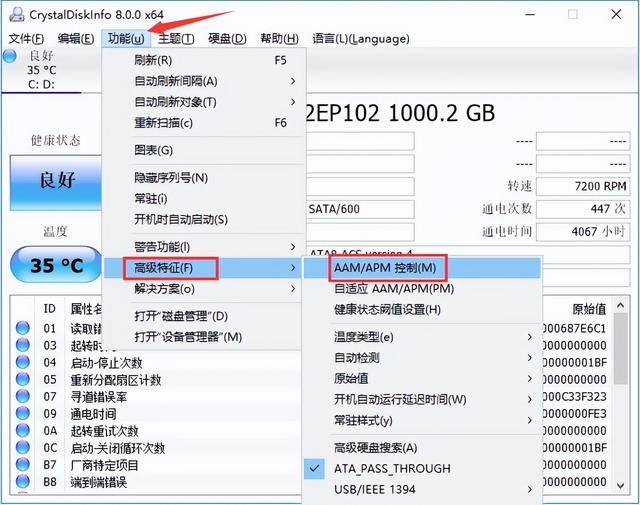Expand the 开机自动运行延迟时间(W) submenu
The height and width of the screenshot is (505, 640).
[422, 399]
